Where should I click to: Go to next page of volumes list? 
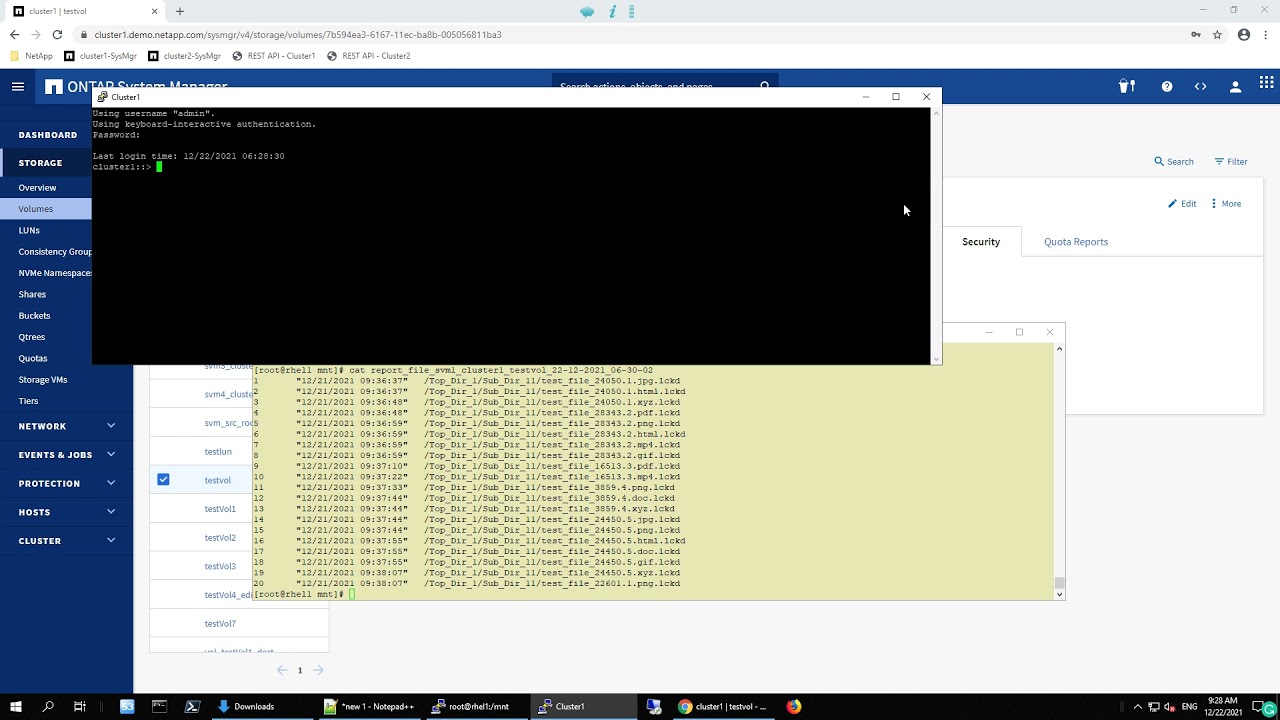318,670
